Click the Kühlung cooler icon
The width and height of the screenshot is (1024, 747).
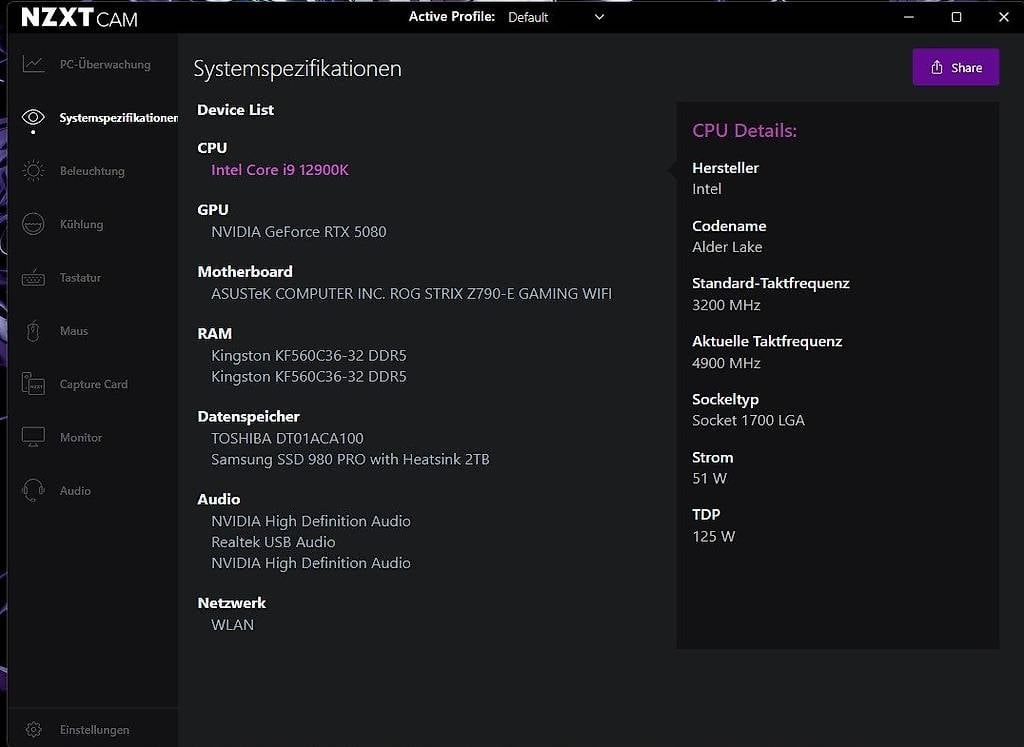(33, 224)
